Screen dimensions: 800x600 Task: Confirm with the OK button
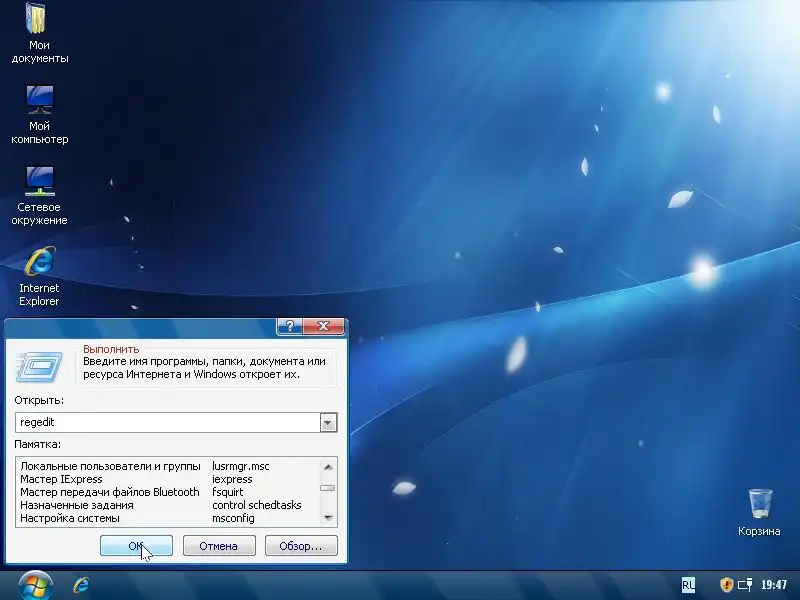click(136, 546)
